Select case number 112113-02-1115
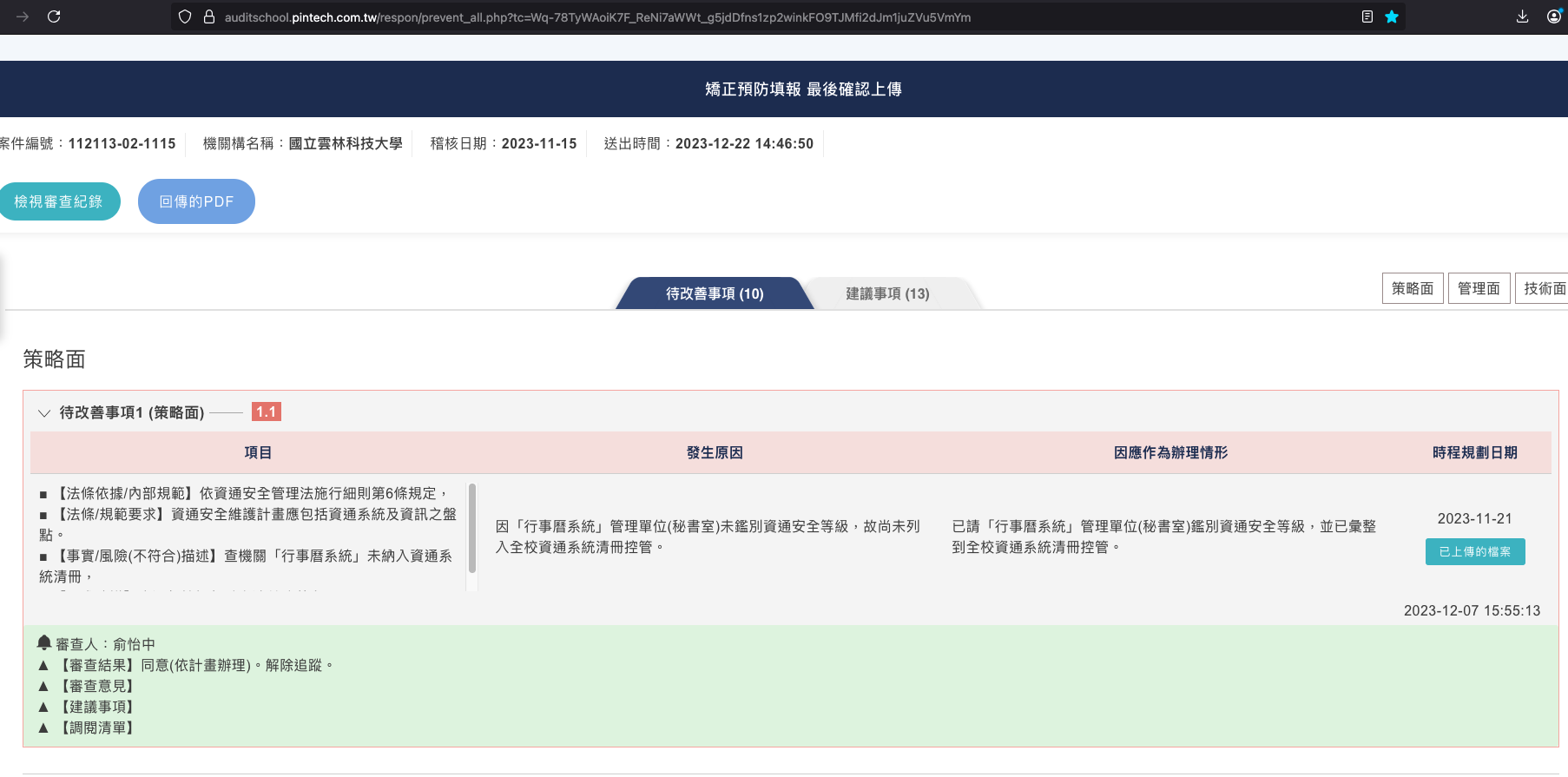 point(122,143)
